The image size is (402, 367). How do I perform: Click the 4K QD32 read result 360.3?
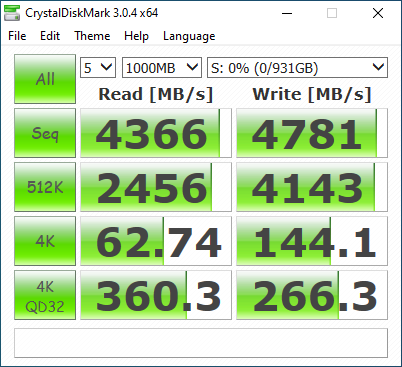point(156,295)
